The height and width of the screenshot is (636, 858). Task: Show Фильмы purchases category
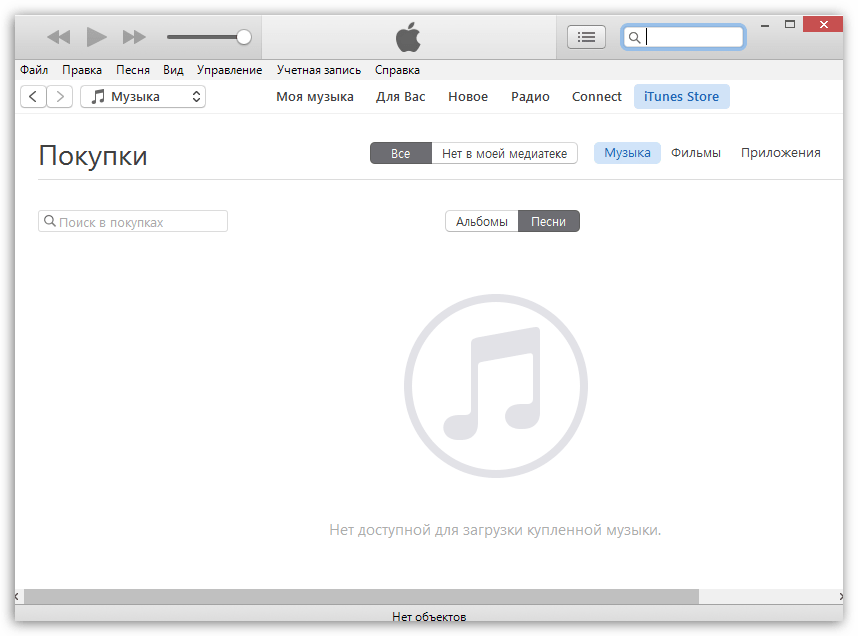[x=695, y=153]
